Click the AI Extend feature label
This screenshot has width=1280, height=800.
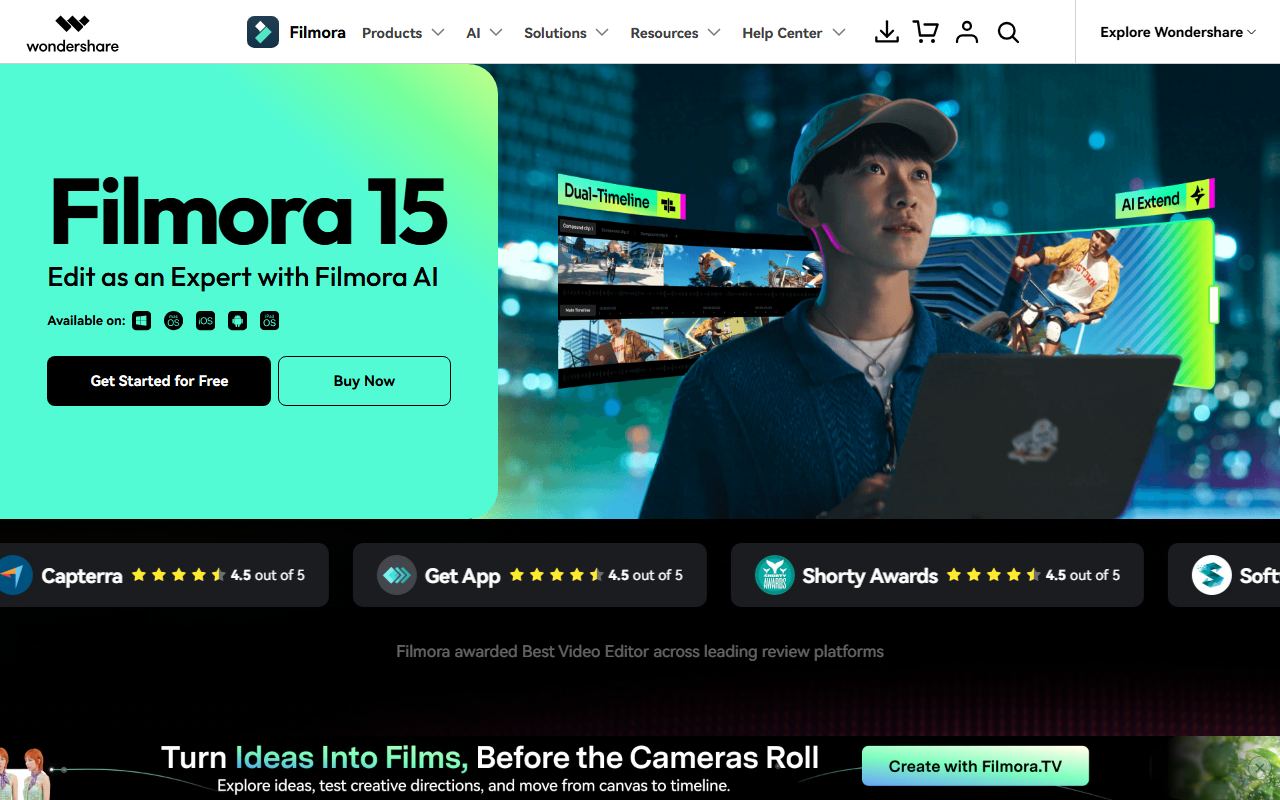click(1164, 199)
